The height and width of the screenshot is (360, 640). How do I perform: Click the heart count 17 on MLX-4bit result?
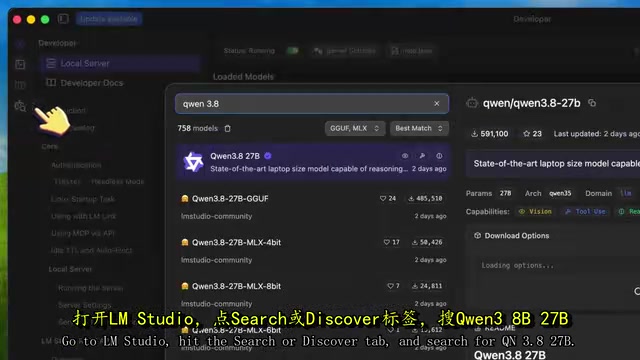pos(391,242)
